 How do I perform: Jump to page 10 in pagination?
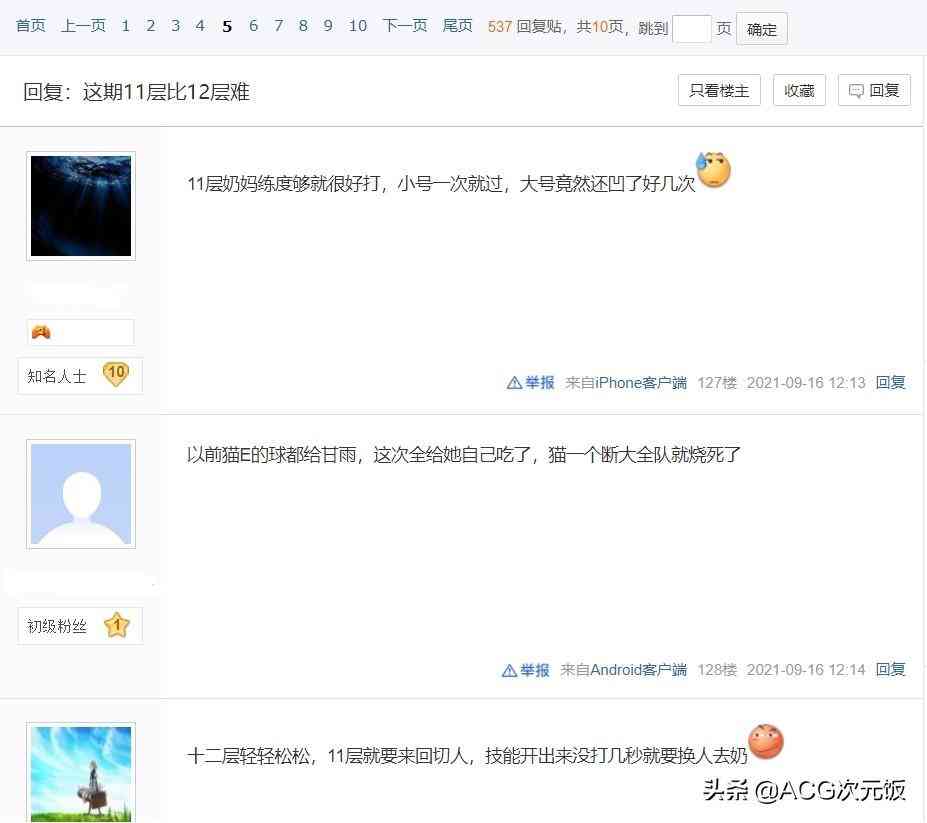(358, 26)
